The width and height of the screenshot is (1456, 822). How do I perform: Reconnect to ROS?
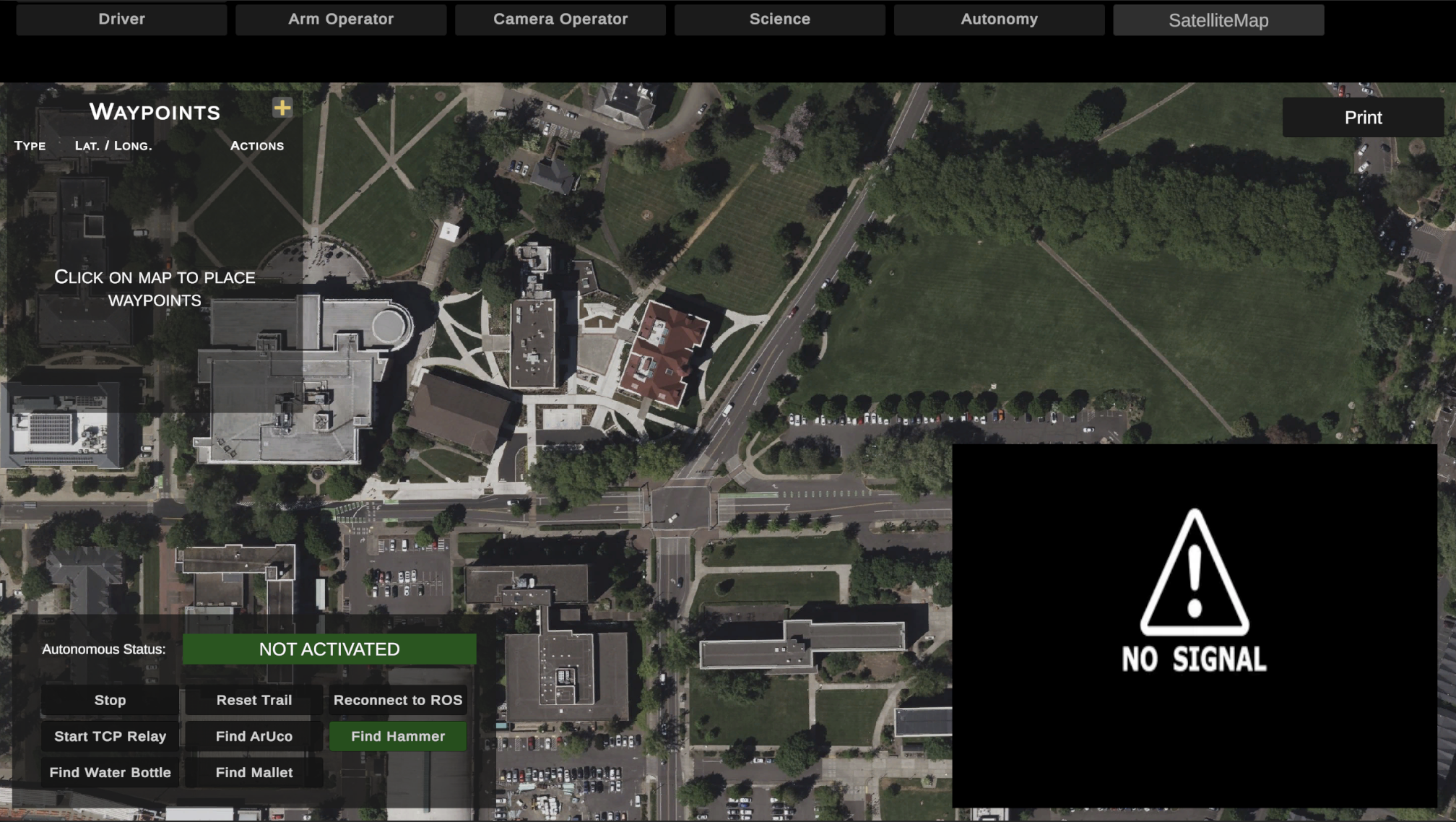(x=398, y=700)
